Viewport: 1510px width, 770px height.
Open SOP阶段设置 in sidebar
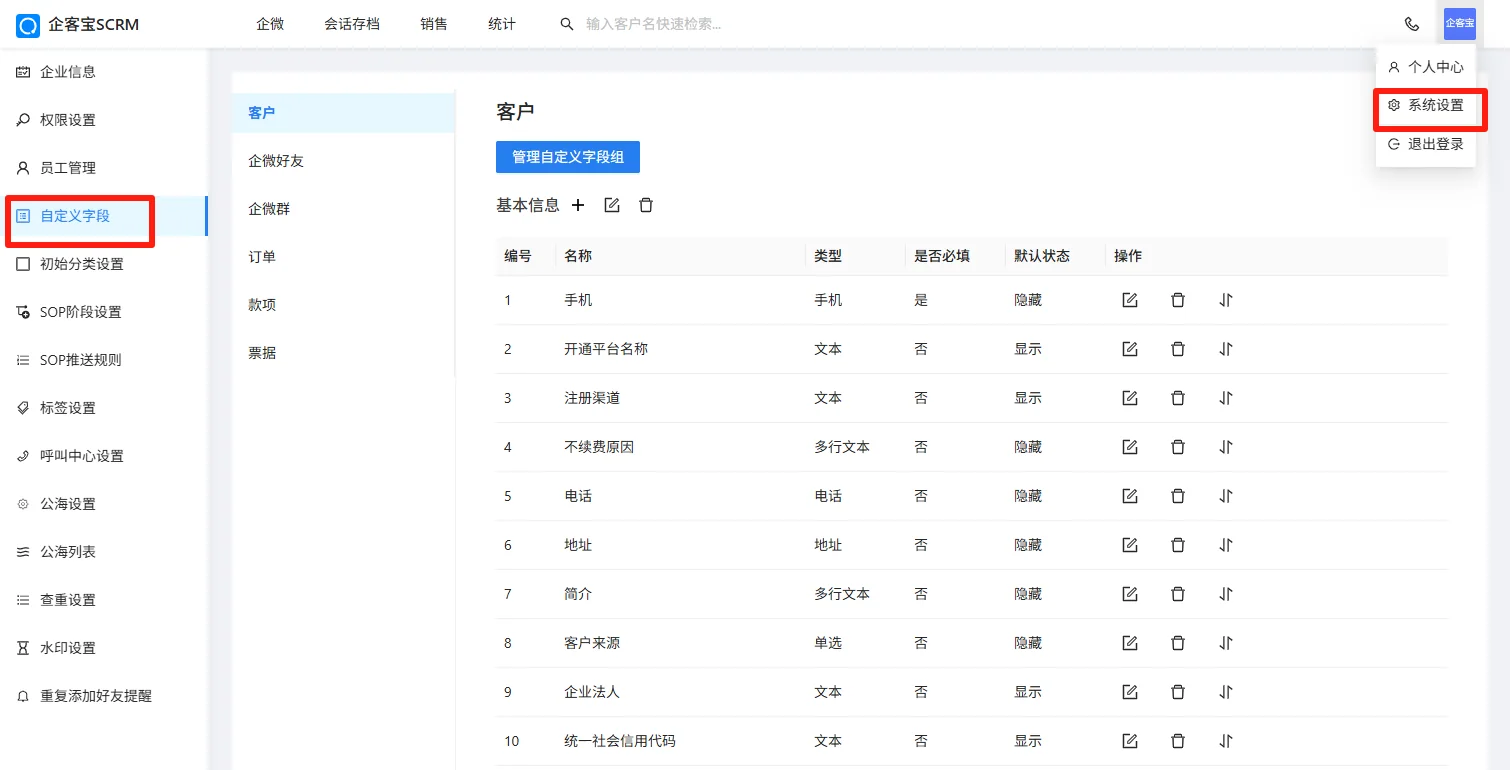click(x=104, y=312)
